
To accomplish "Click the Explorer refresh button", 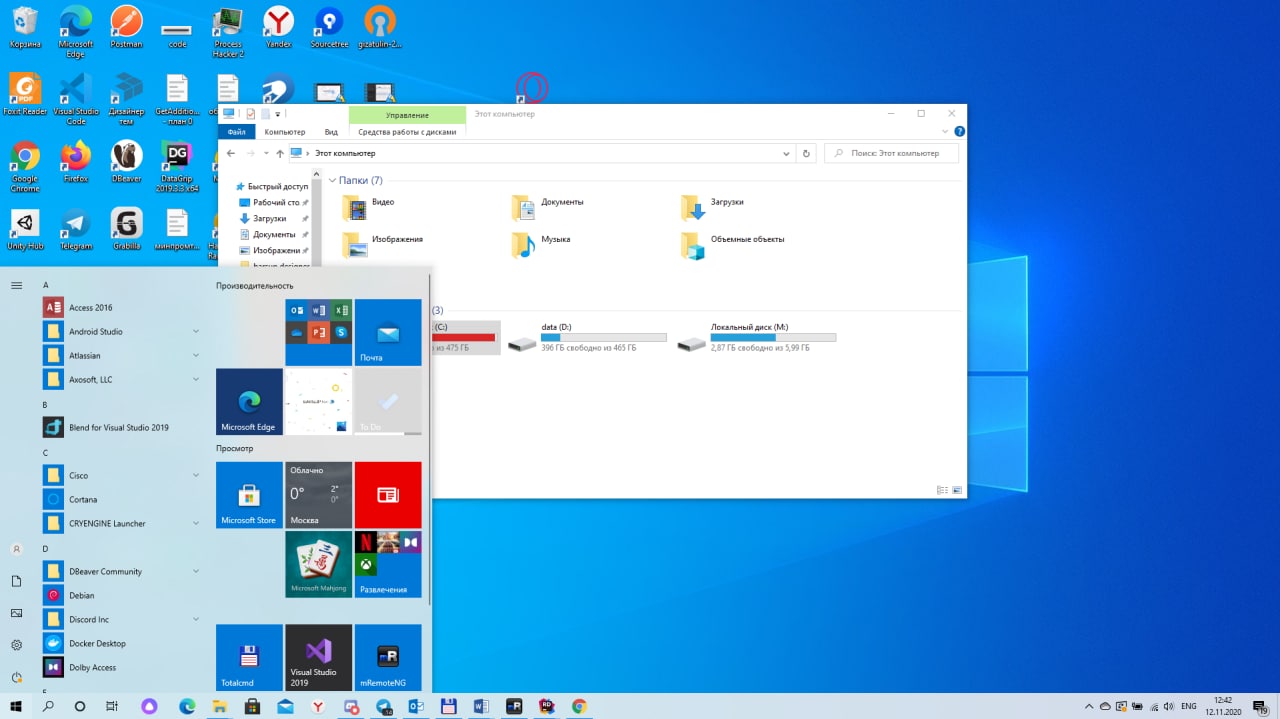I will click(x=807, y=153).
